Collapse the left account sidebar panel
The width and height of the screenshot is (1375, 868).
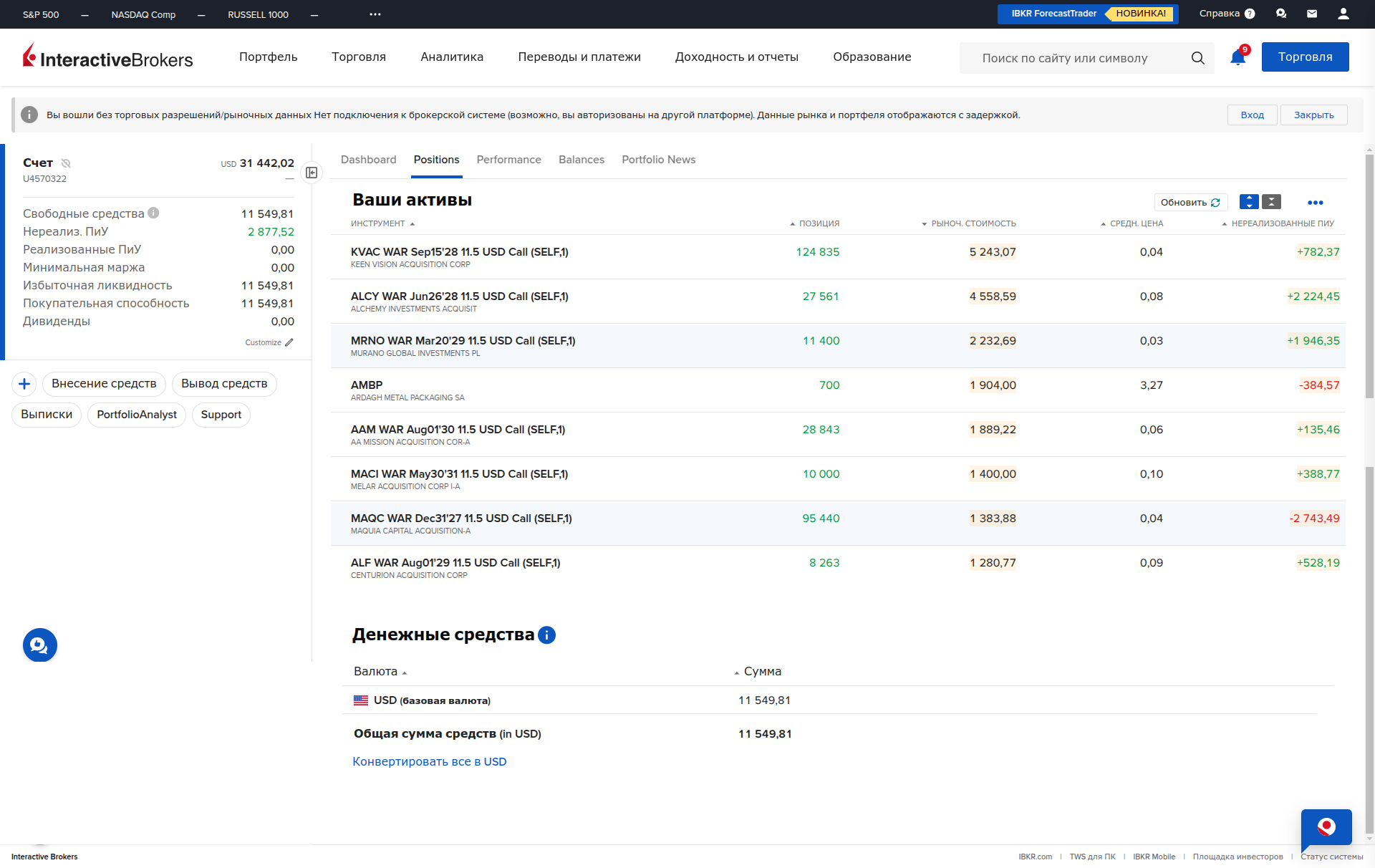312,173
